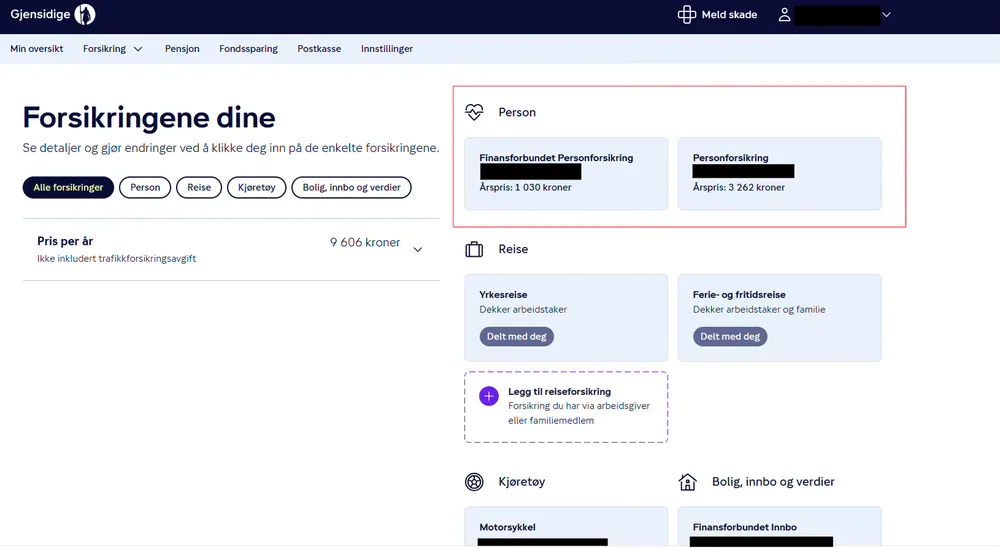This screenshot has width=1000, height=548.
Task: Open the account dropdown chevron
Action: [886, 15]
